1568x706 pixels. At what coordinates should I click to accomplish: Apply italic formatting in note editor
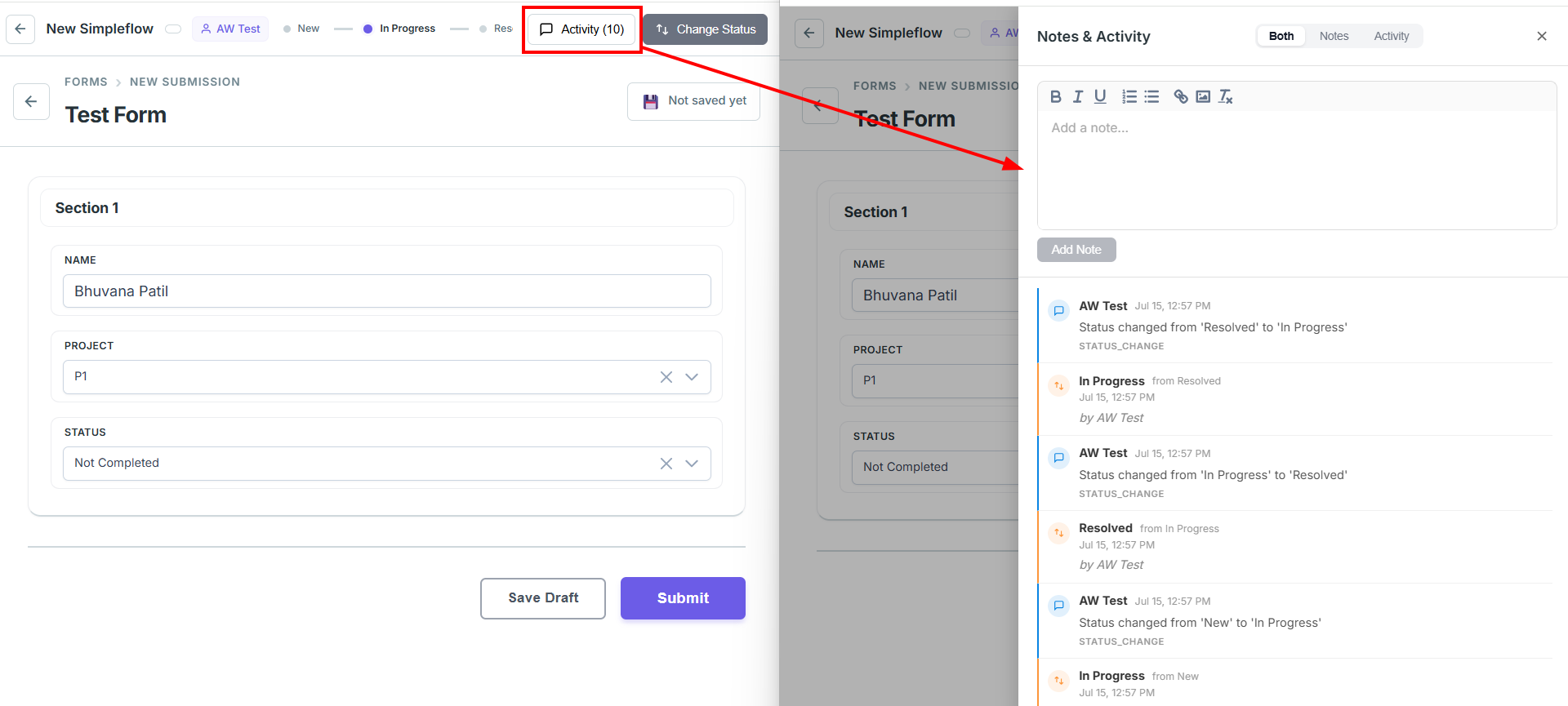click(1078, 96)
